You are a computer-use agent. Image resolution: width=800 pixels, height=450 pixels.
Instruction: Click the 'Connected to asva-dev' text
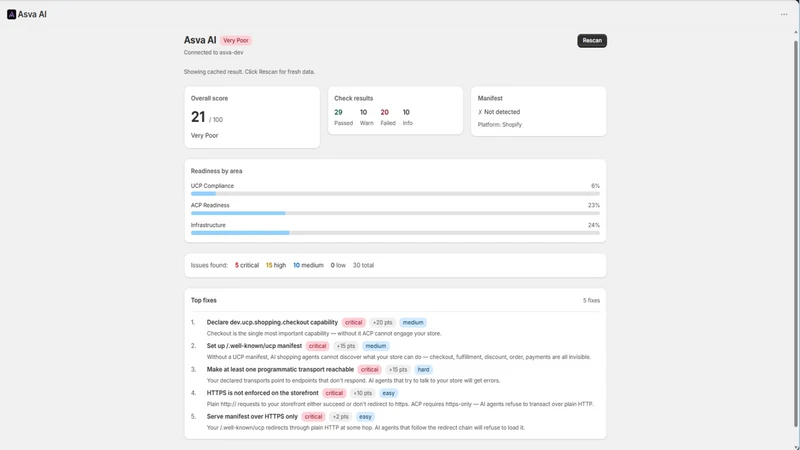pyautogui.click(x=213, y=53)
